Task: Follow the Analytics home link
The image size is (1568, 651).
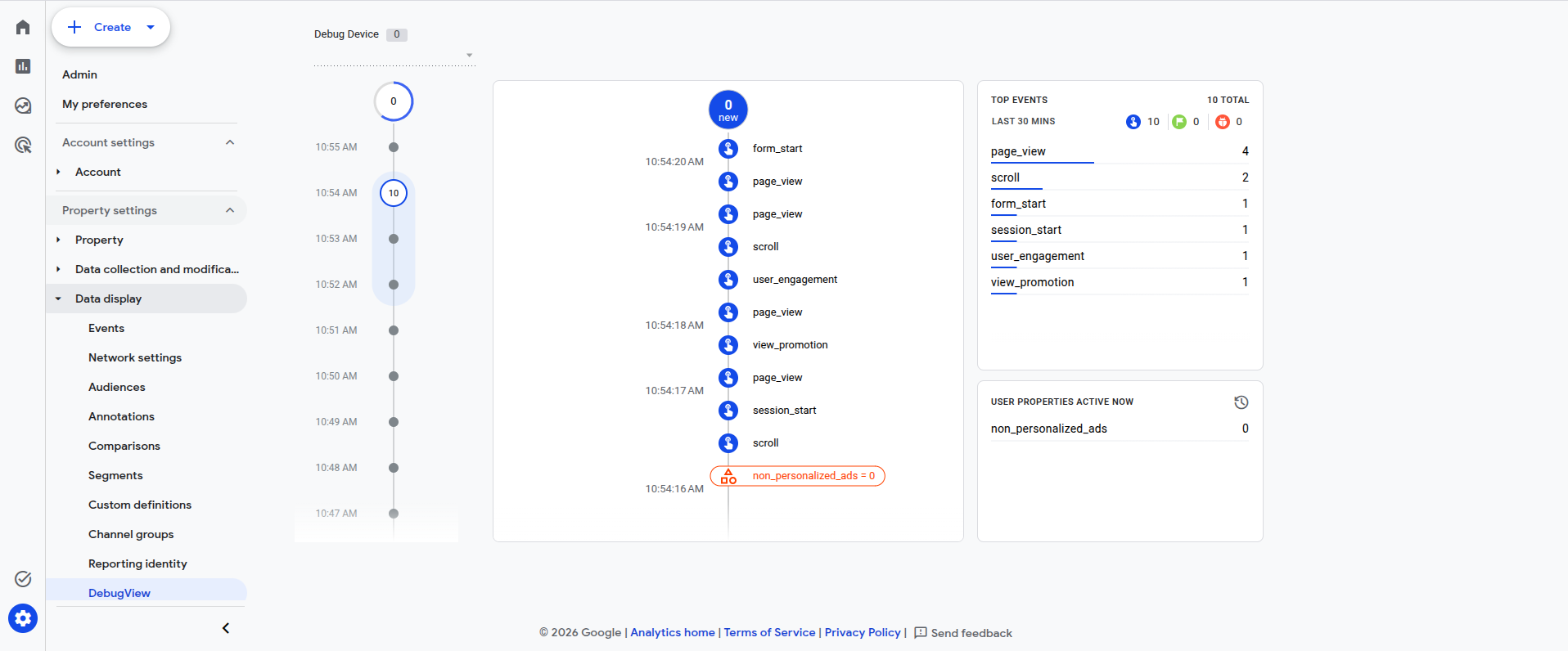Action: [673, 632]
